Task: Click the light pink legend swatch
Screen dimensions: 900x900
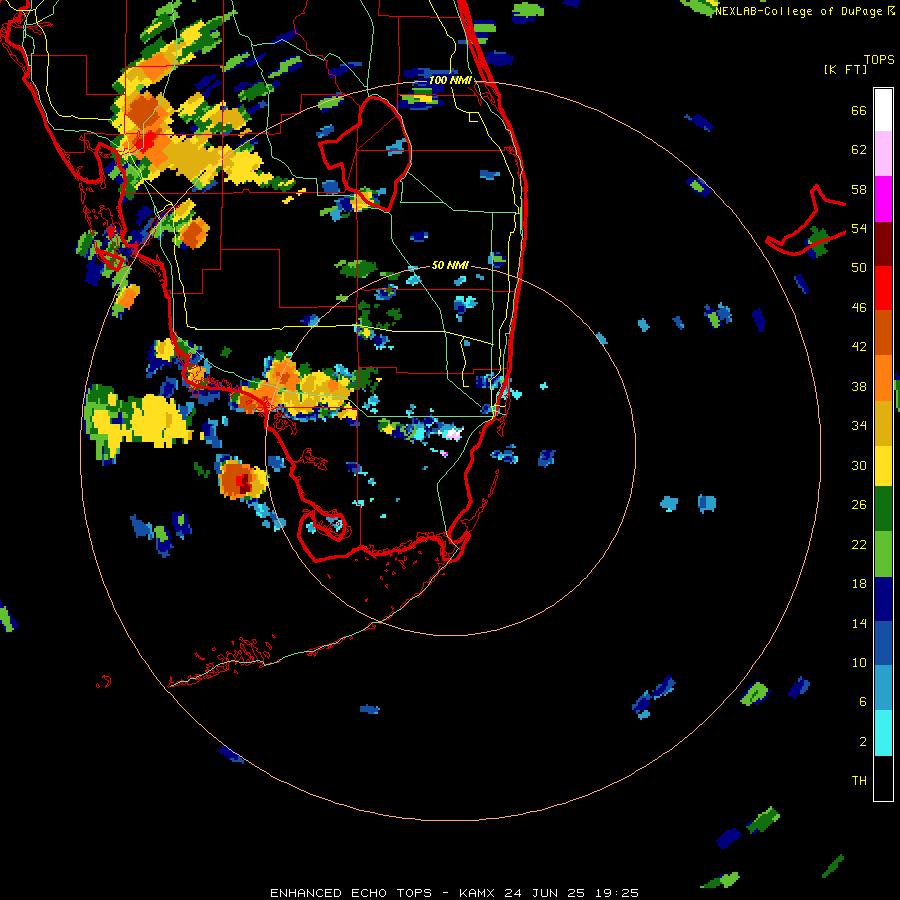Action: [x=883, y=153]
